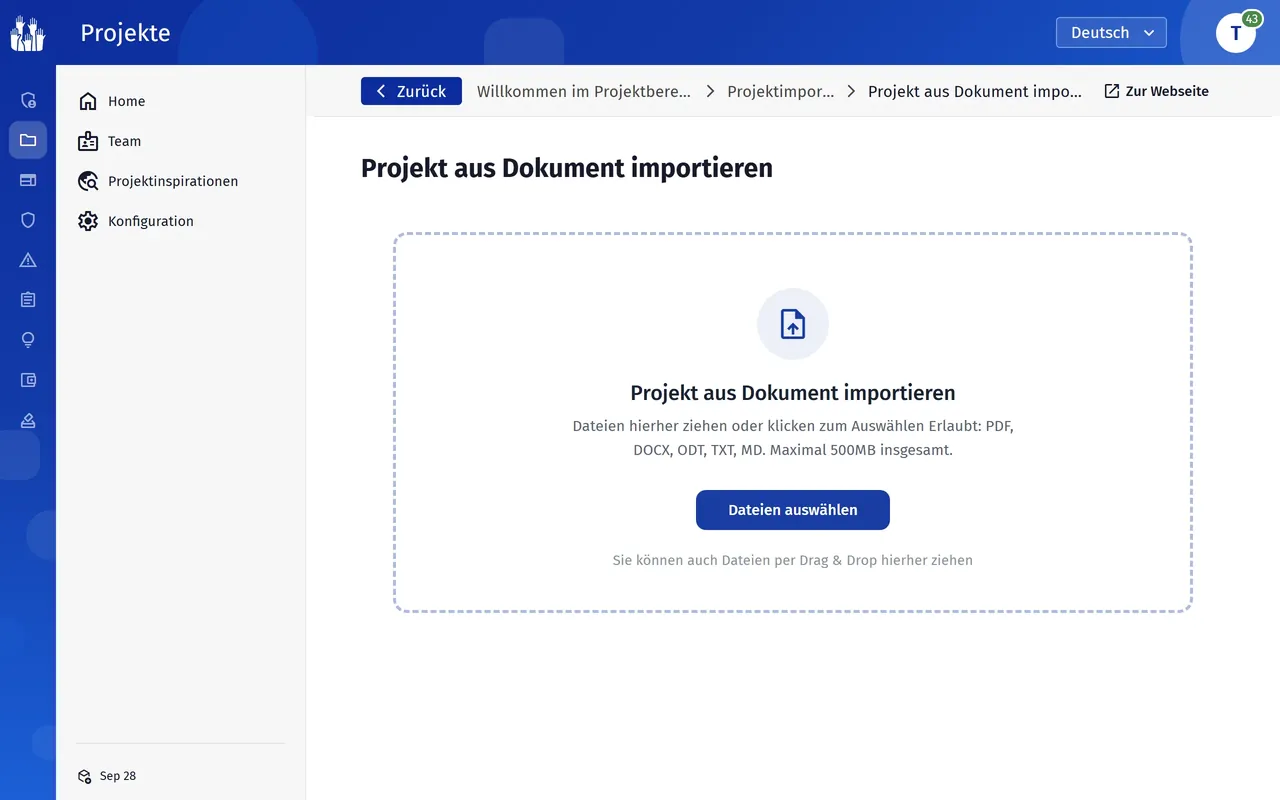The image size is (1280, 800).
Task: Click the document upload icon in the drop zone
Action: [793, 324]
